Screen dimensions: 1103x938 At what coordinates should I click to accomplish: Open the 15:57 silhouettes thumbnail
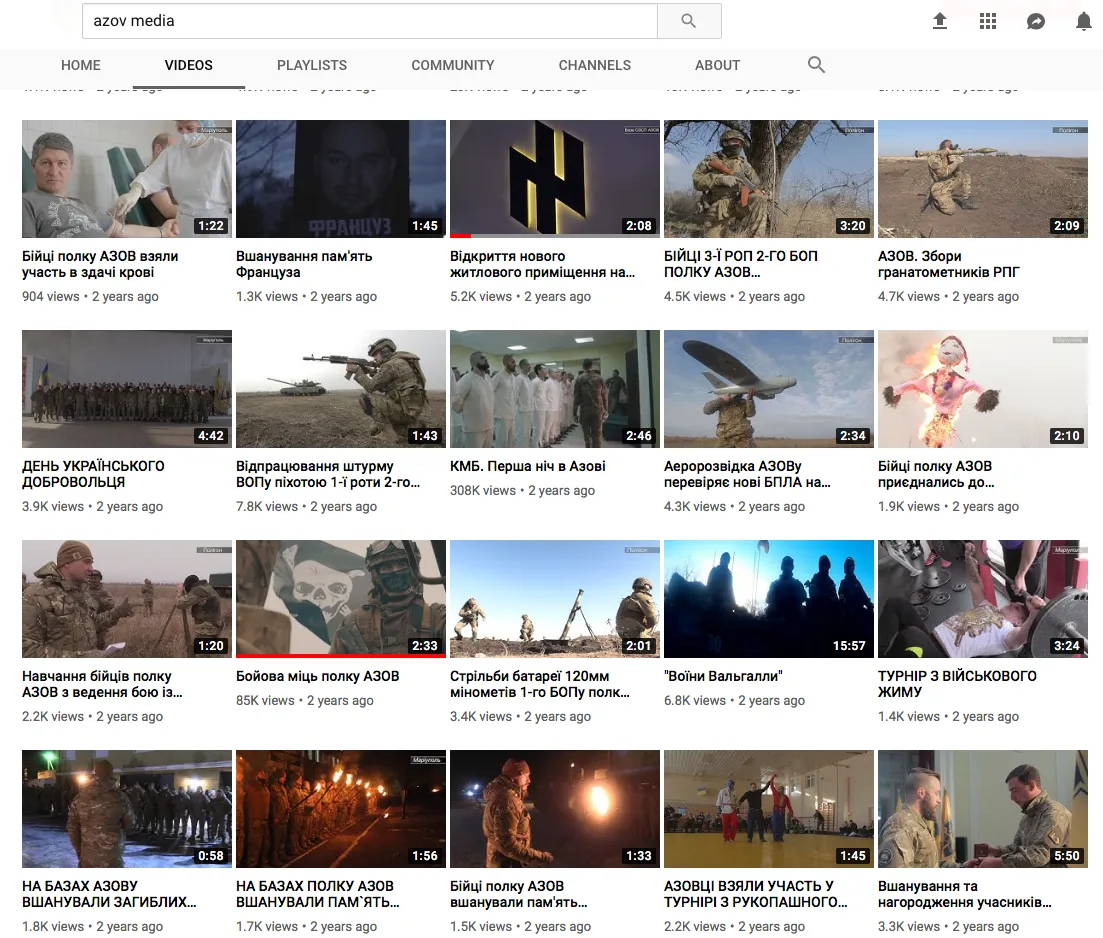[769, 599]
